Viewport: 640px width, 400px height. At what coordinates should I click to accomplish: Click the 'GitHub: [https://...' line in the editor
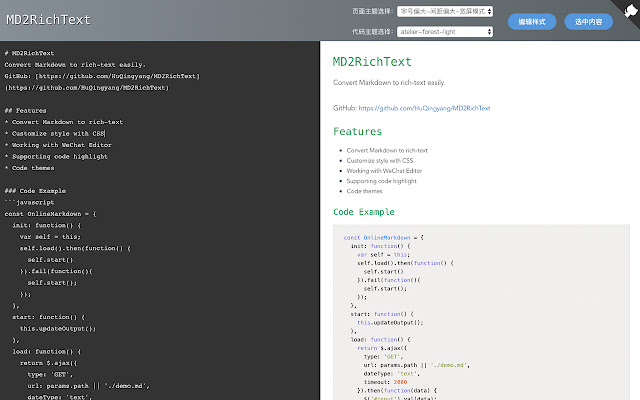coord(100,75)
